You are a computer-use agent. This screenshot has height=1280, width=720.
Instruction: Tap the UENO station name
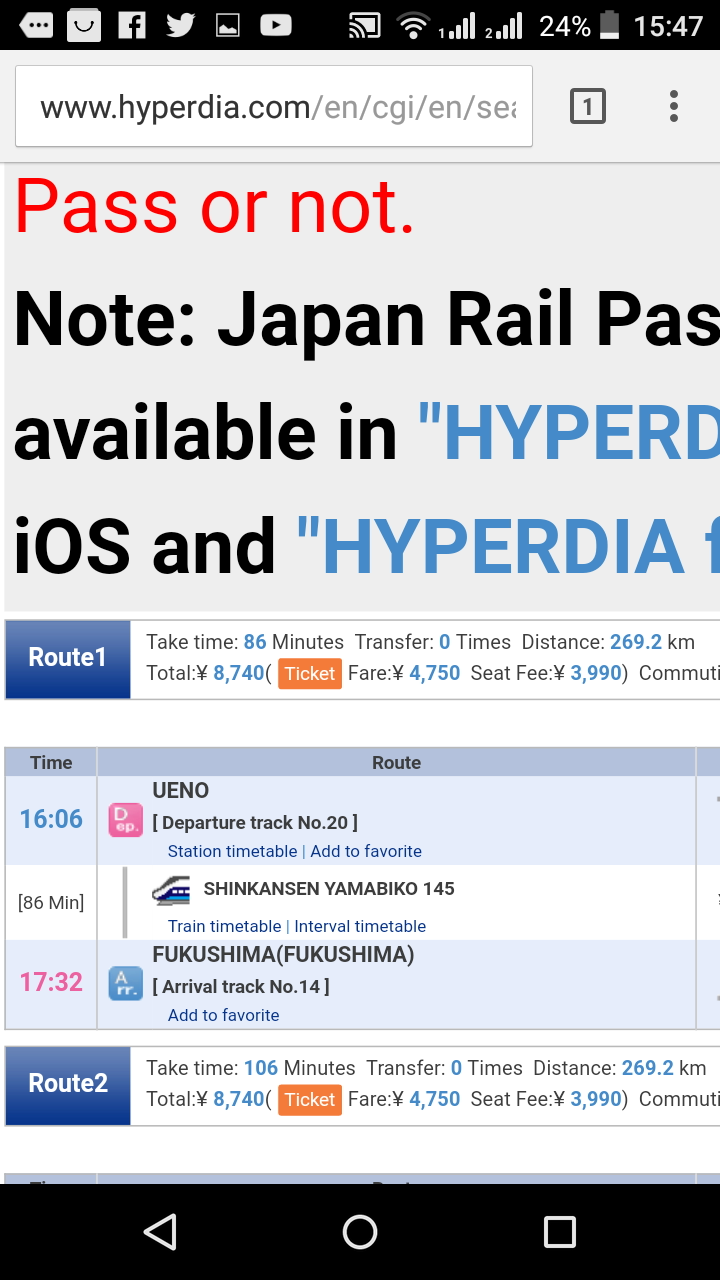[181, 790]
